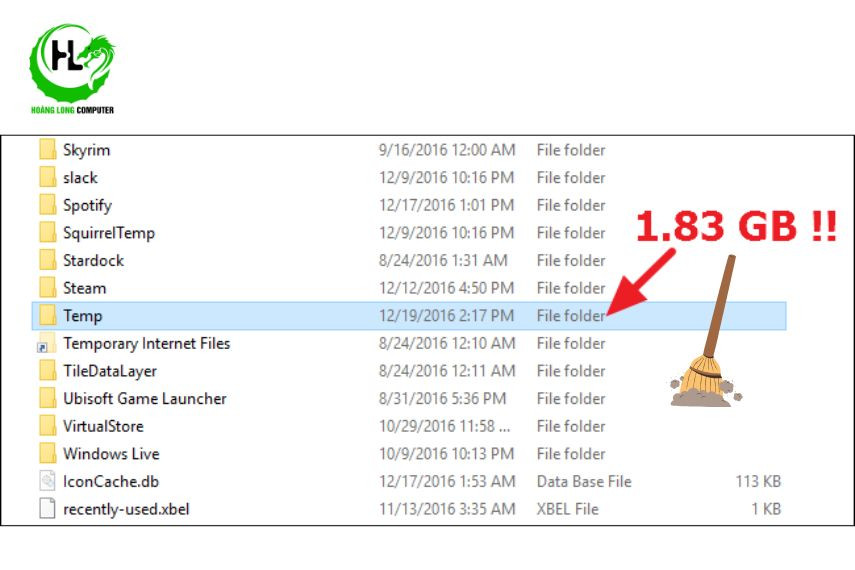Click date 12/19/2016 2:17 PM
The width and height of the screenshot is (855, 570).
tap(447, 316)
